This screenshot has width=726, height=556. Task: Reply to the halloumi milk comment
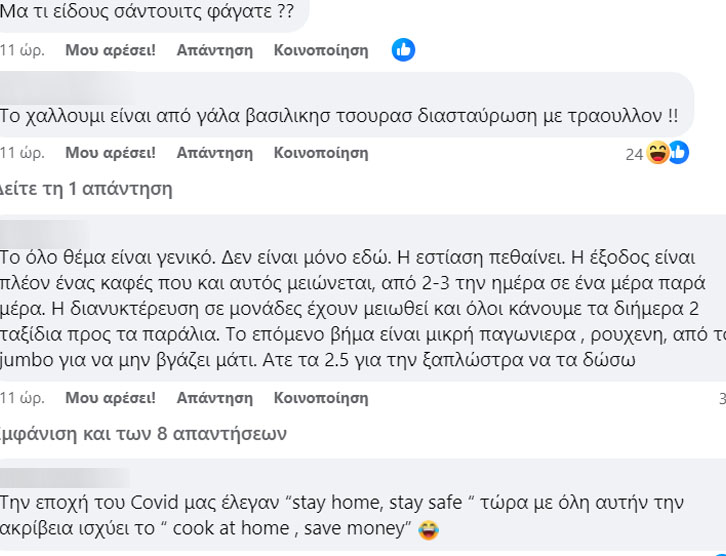215,153
